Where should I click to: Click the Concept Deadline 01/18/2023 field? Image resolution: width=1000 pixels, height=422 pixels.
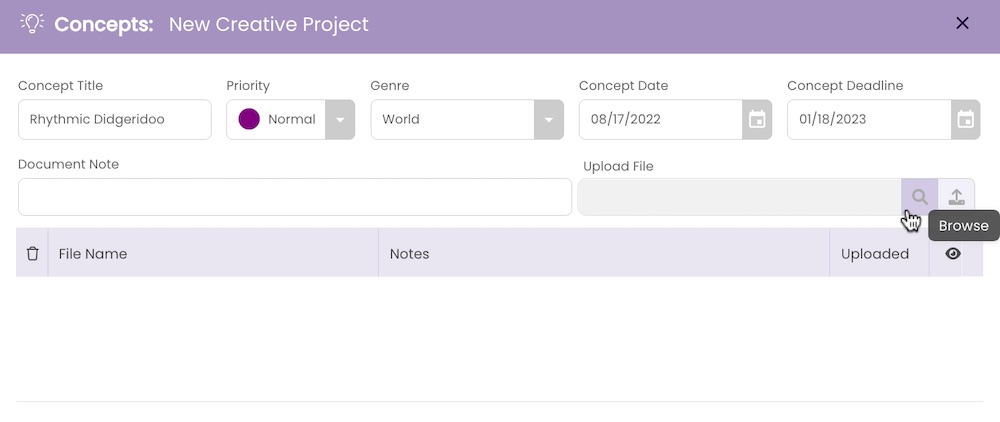coord(869,119)
